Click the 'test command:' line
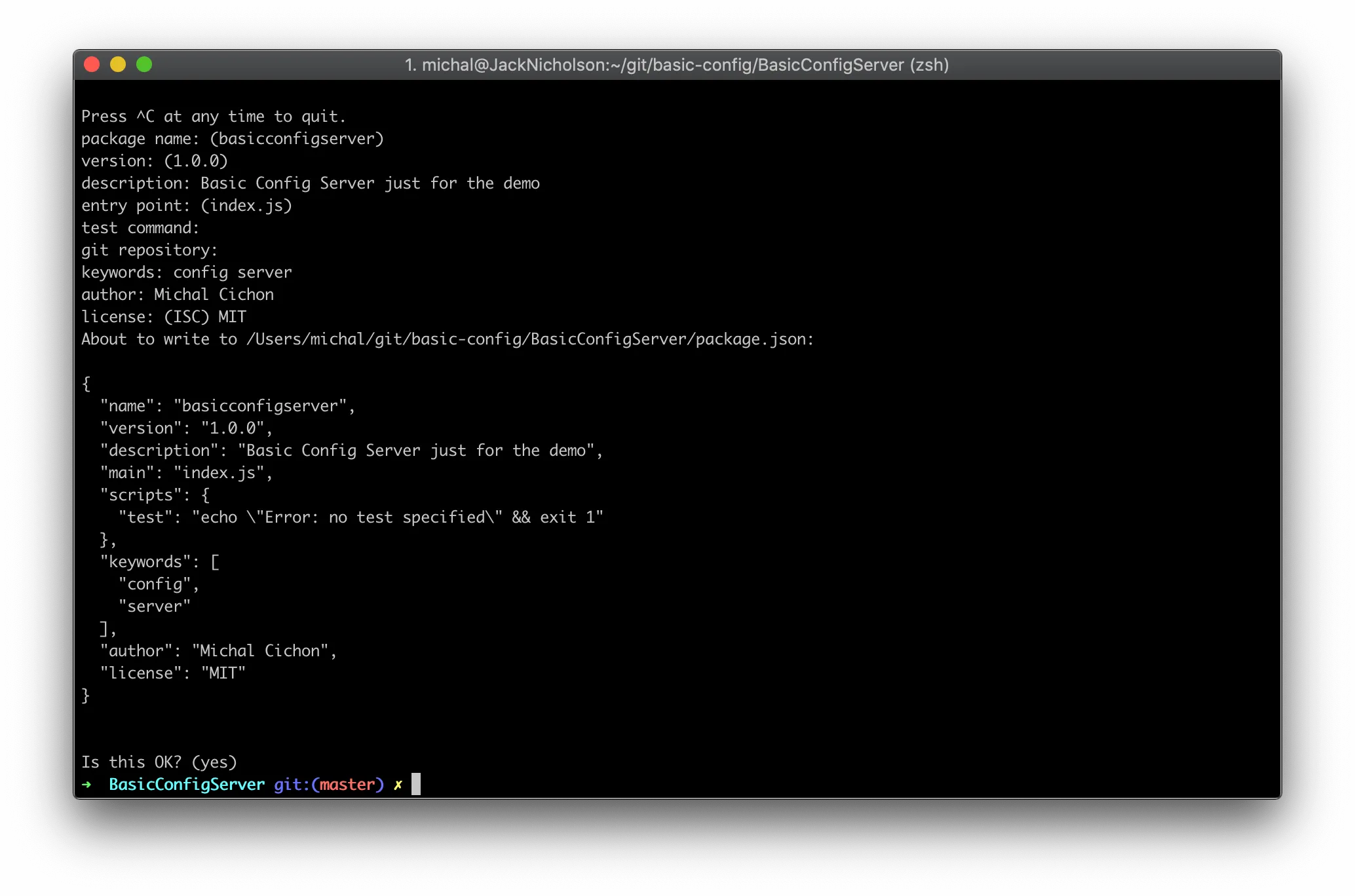 click(140, 228)
